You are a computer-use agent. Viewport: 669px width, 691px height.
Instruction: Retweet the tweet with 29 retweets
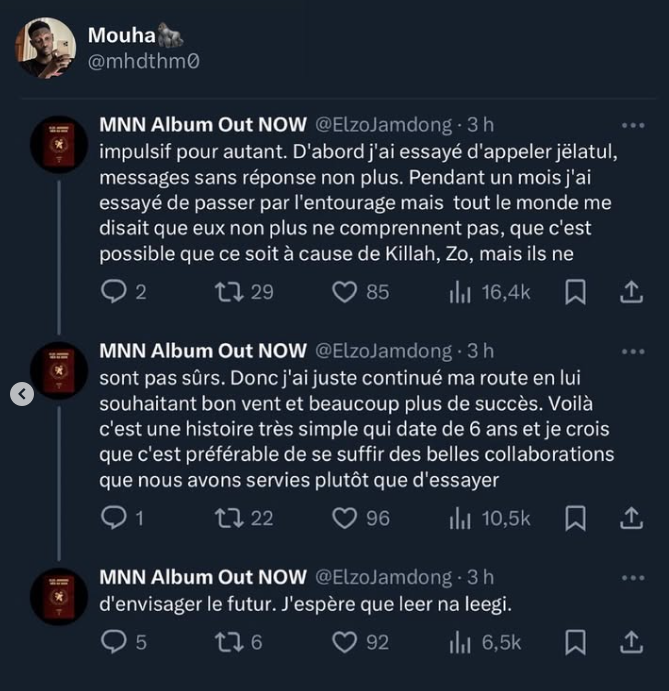231,291
